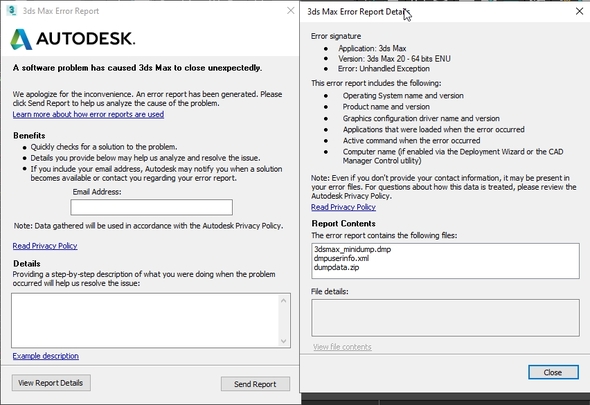The height and width of the screenshot is (405, 590).
Task: Click into the Details description text area
Action: pos(145,320)
